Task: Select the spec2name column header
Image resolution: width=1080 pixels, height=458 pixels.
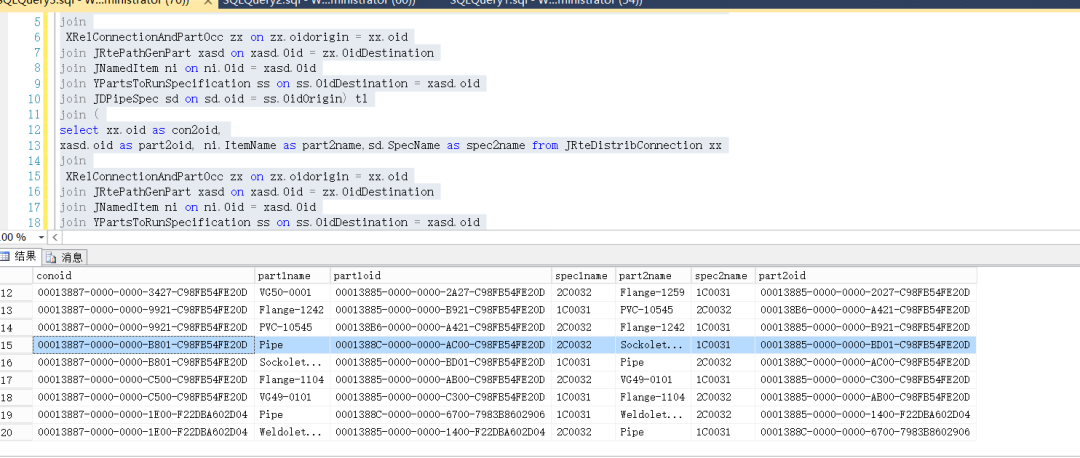Action: [x=723, y=275]
